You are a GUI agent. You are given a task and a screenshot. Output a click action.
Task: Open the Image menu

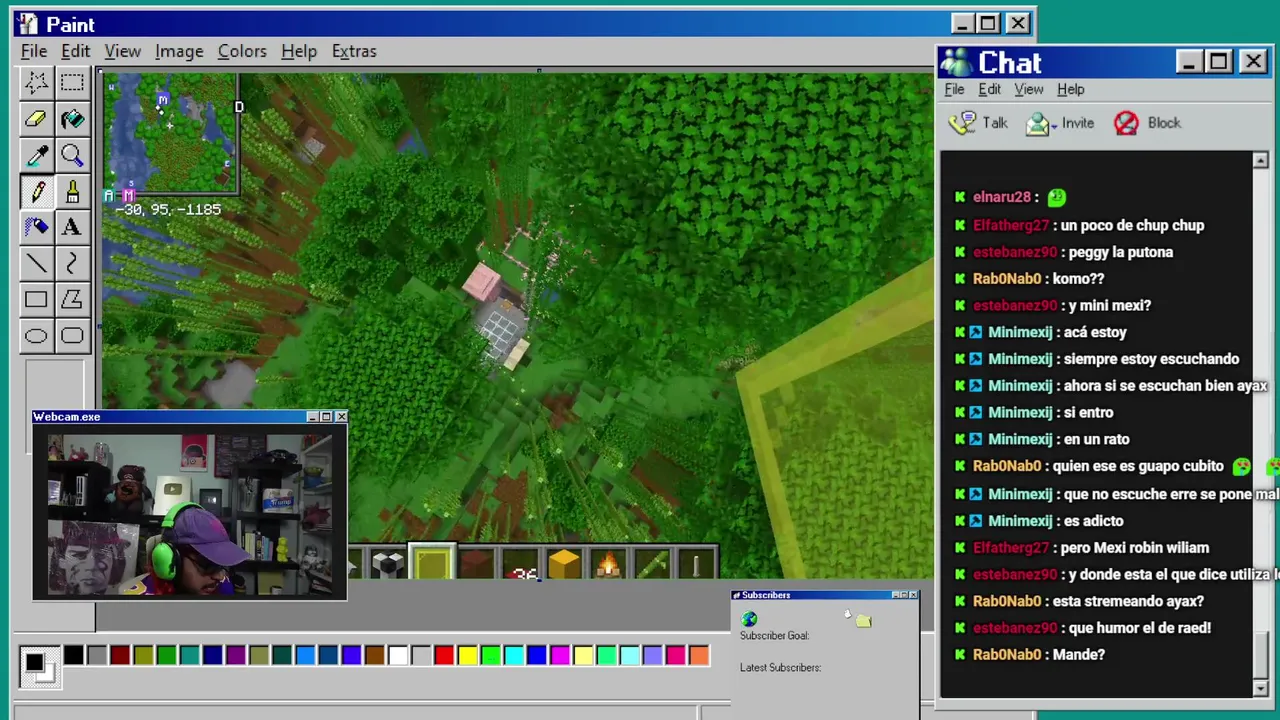(179, 51)
